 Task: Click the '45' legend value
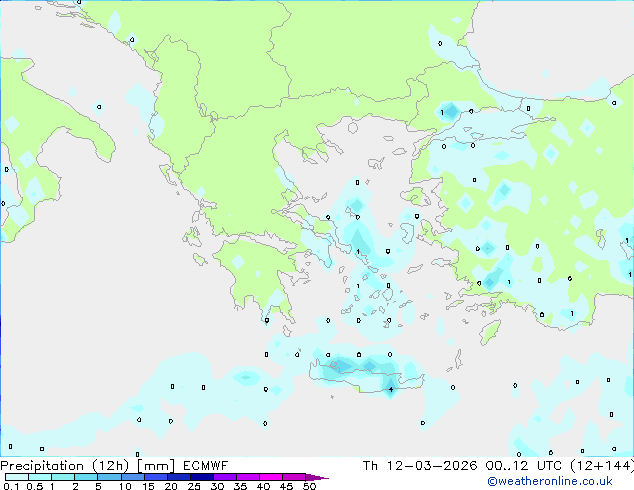click(286, 486)
